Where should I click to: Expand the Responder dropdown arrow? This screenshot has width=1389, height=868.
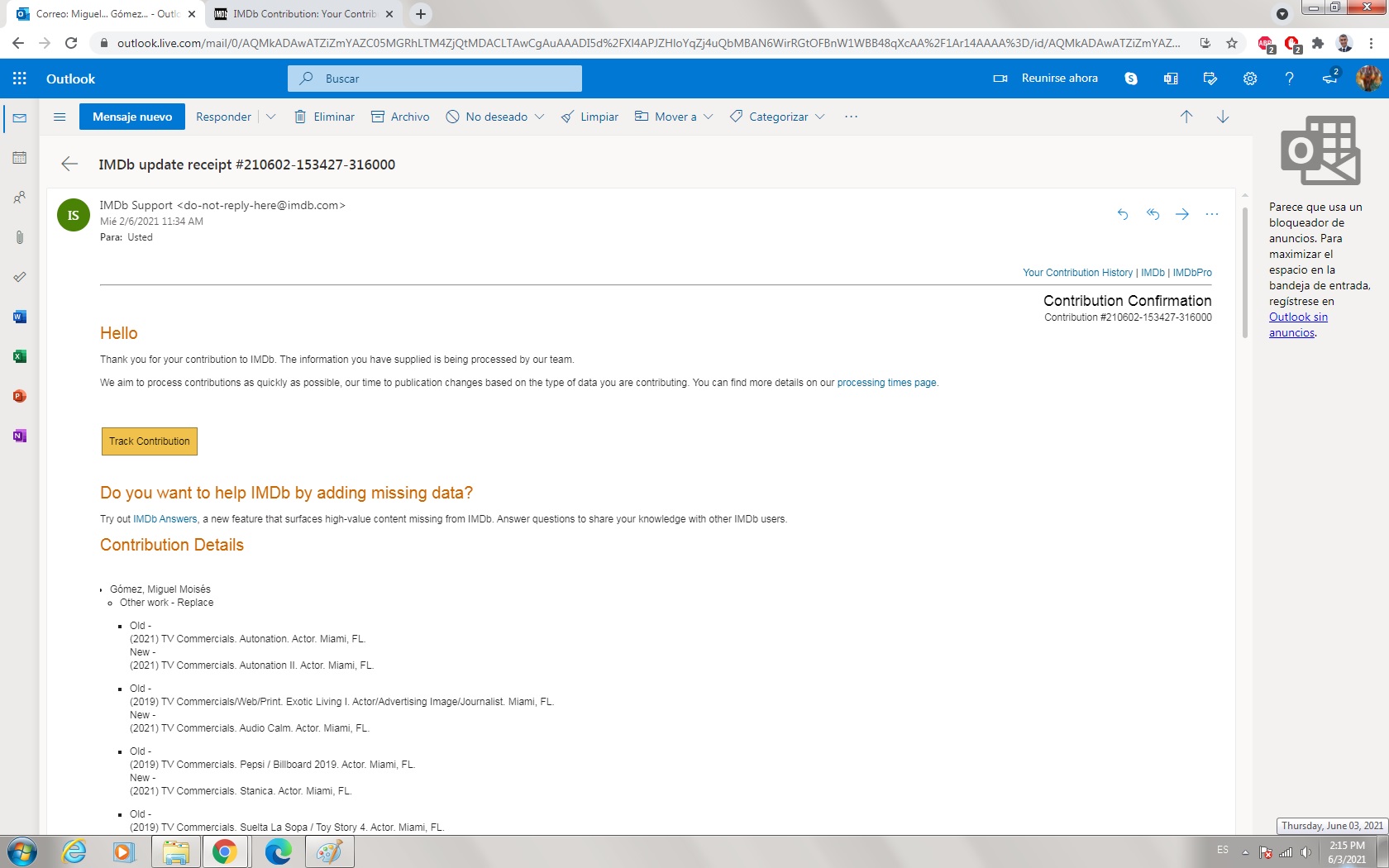[270, 117]
